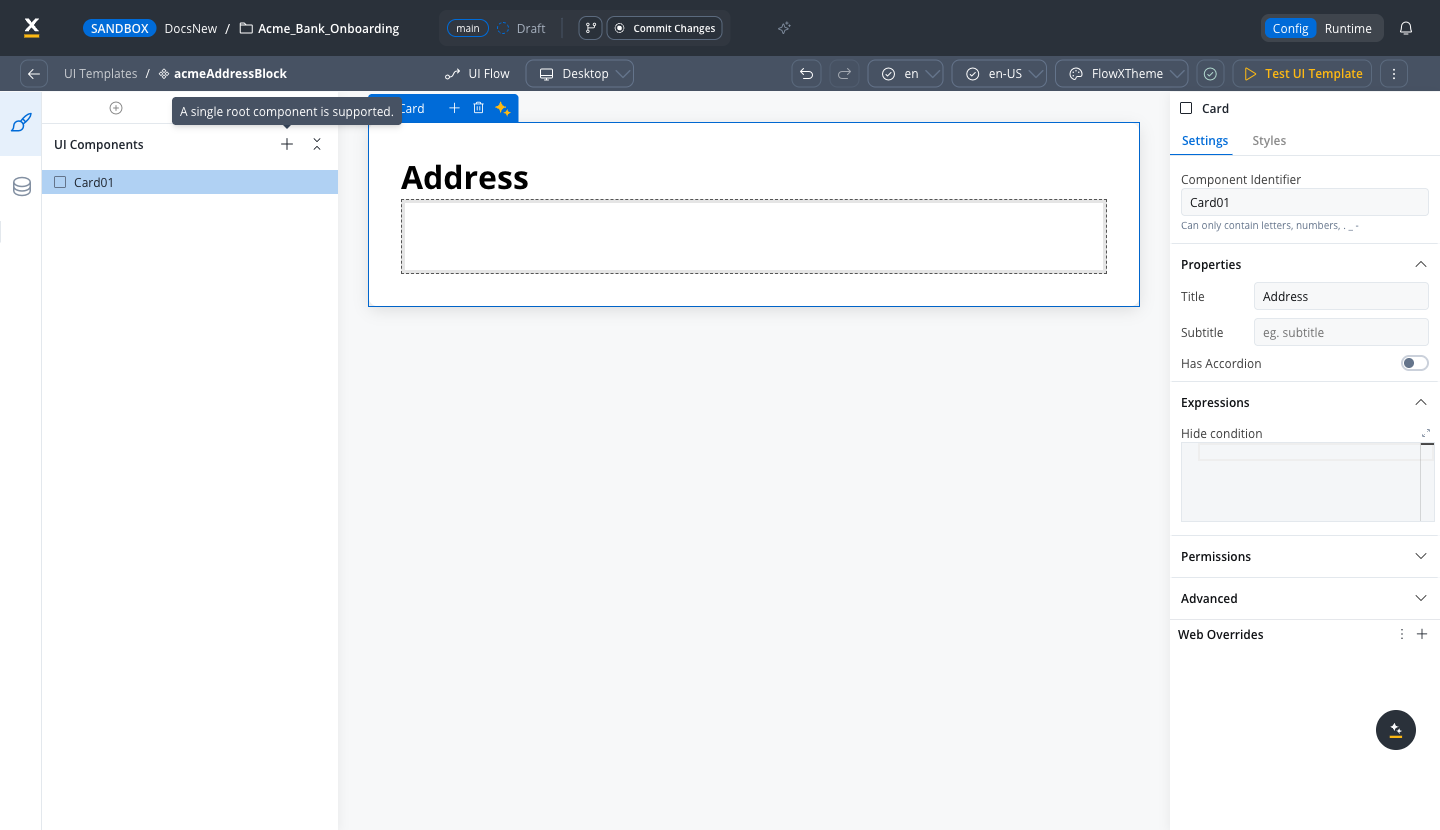Click Test UI Template button

tap(1303, 74)
